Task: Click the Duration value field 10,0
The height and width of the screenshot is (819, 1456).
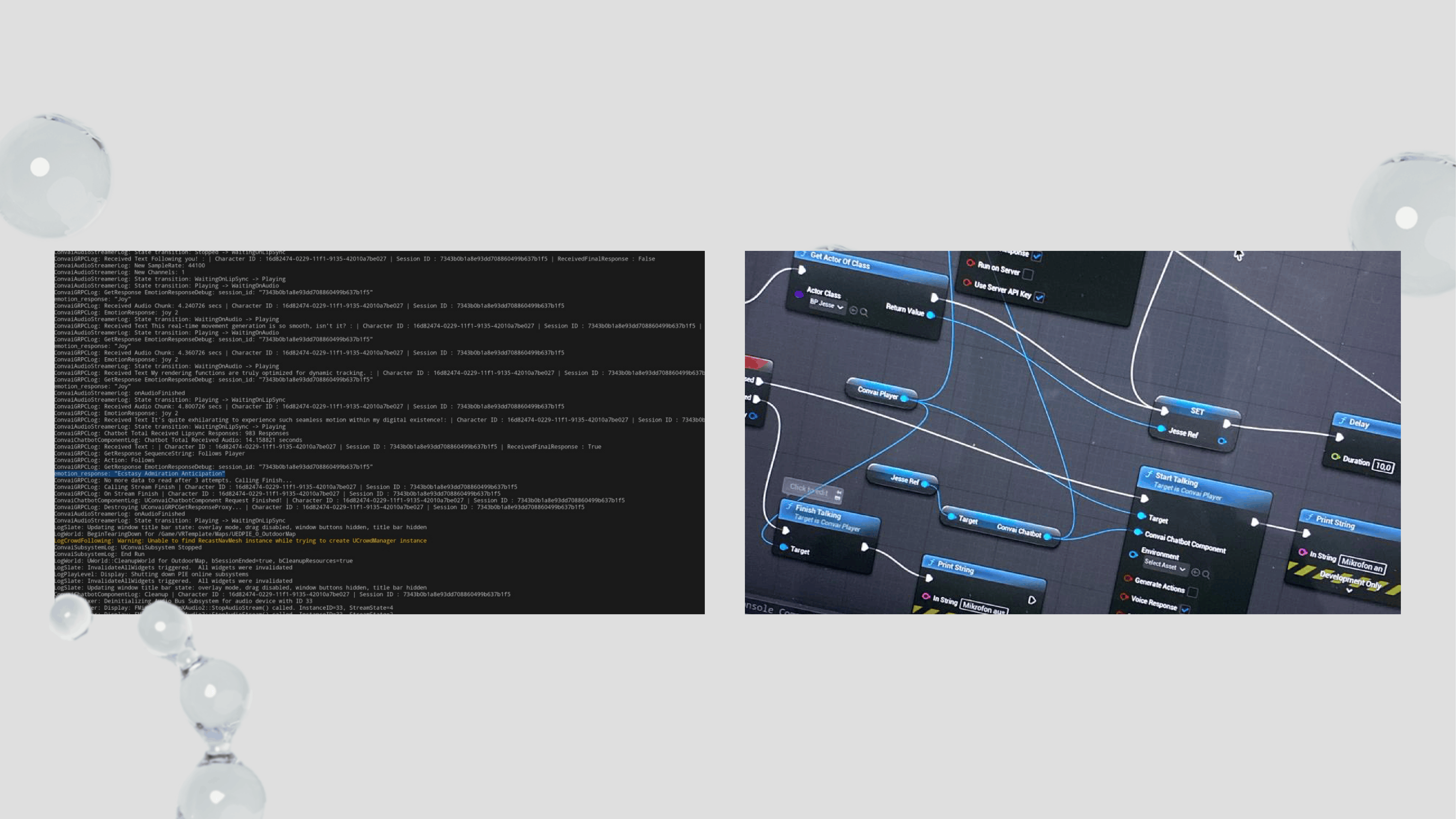Action: 1384,467
